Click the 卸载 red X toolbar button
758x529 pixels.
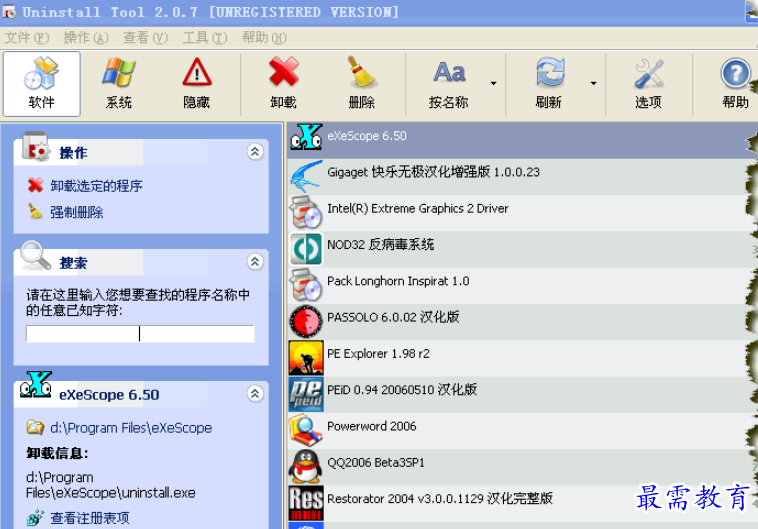click(x=284, y=84)
